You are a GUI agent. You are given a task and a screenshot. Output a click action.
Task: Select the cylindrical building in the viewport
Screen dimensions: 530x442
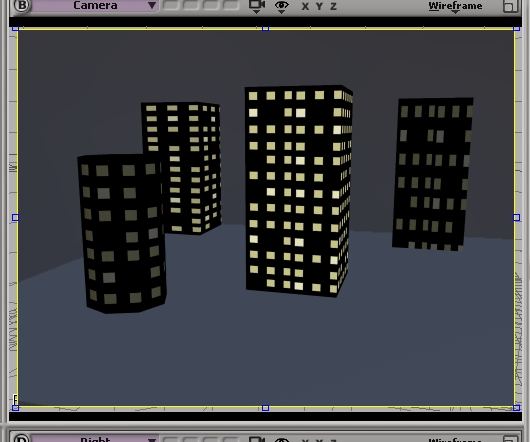[122, 233]
